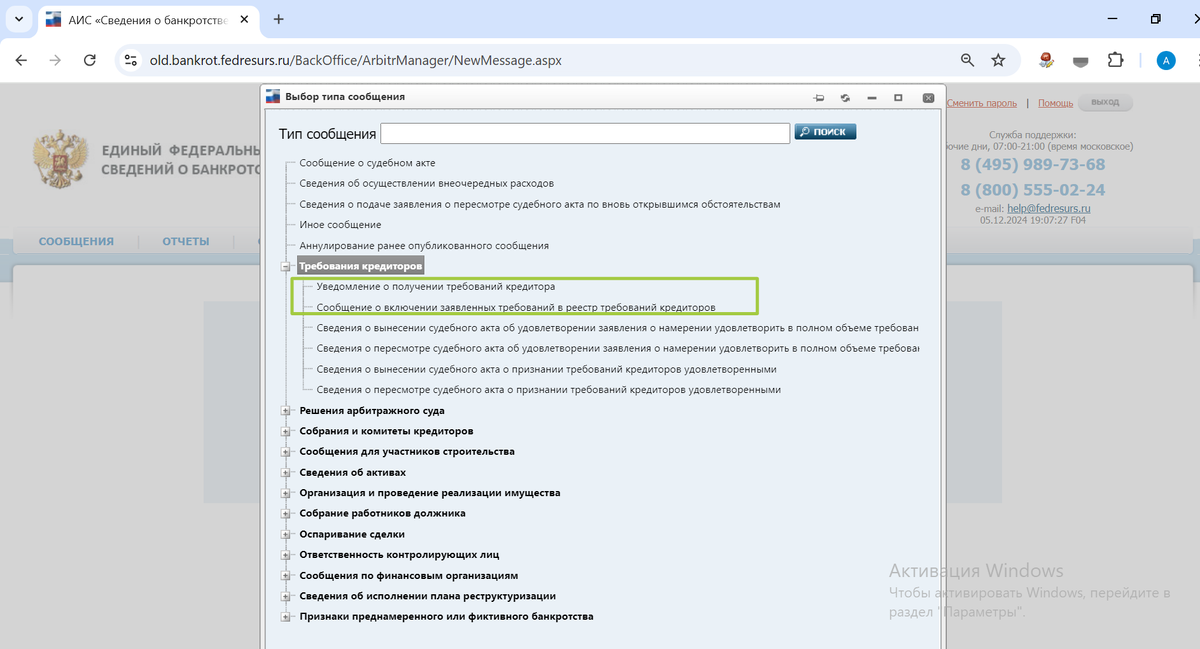Click the Требования кредиторов folder label
The width and height of the screenshot is (1200, 649).
click(360, 267)
